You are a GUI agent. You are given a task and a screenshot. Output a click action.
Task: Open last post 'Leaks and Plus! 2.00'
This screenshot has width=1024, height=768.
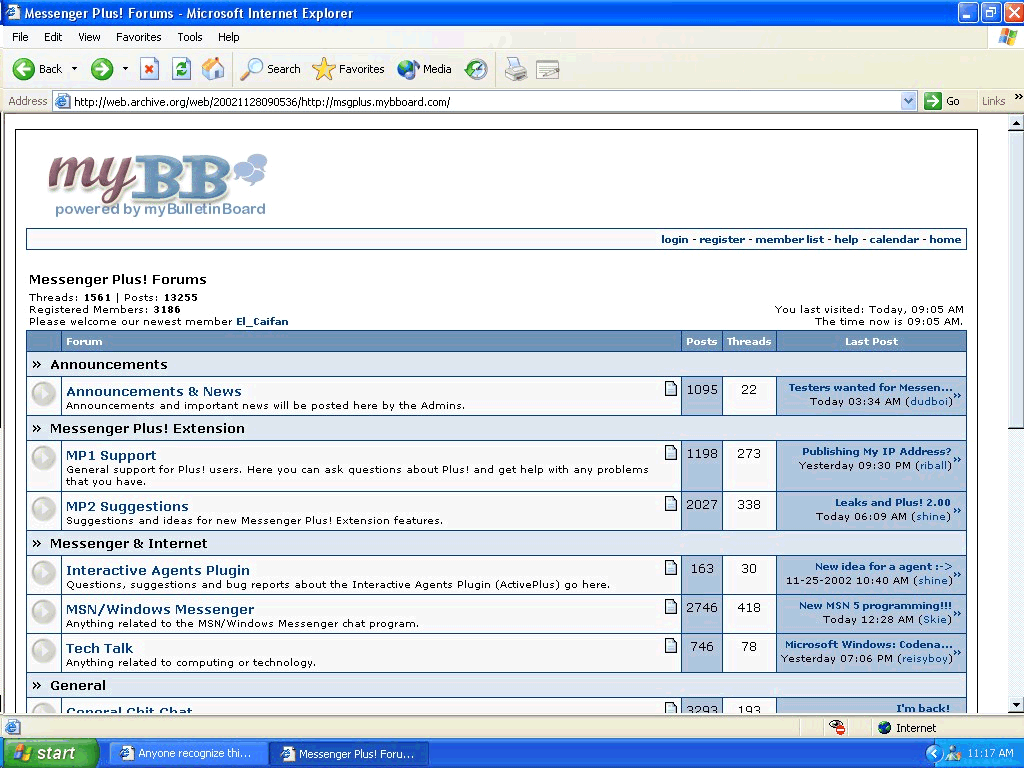coord(893,502)
